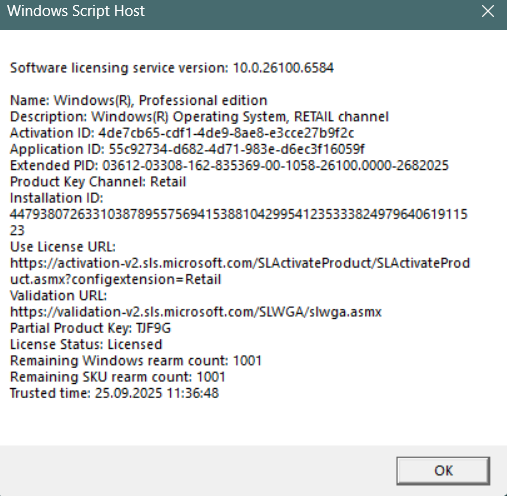
Task: Click the Description RETAIL channel line
Action: point(199,117)
